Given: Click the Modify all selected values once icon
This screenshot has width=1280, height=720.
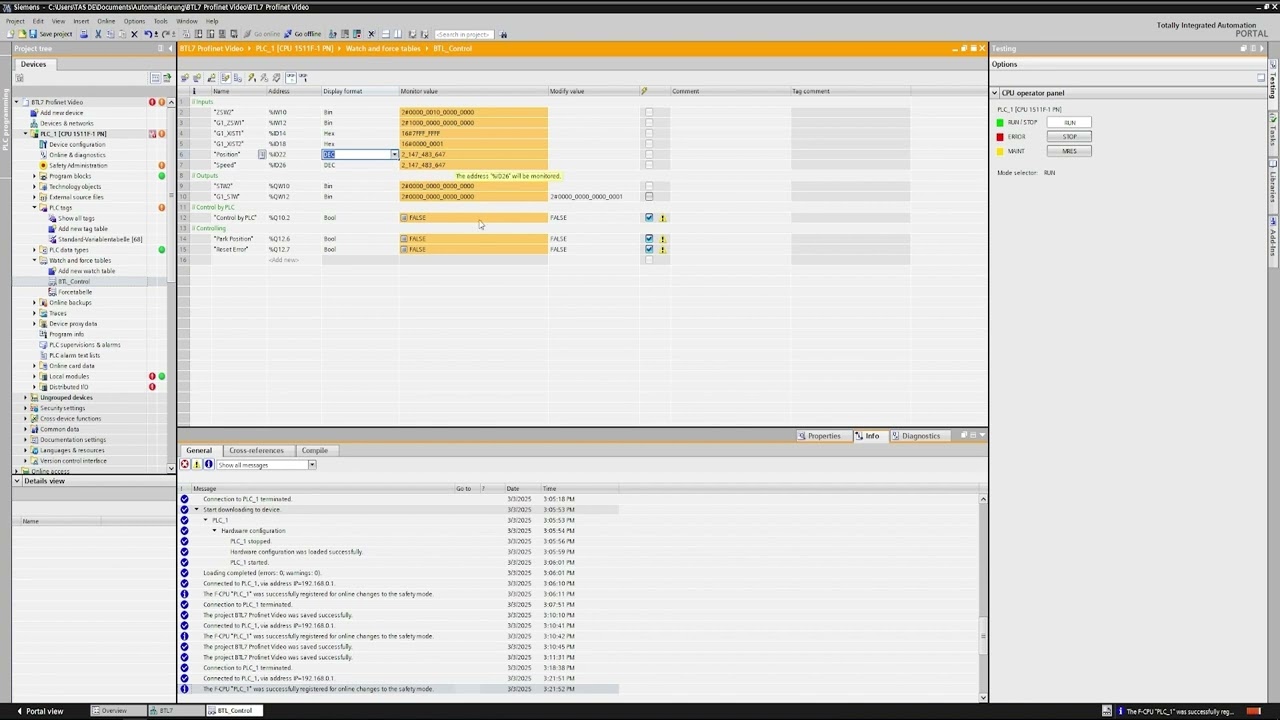Looking at the screenshot, I should click(x=251, y=77).
